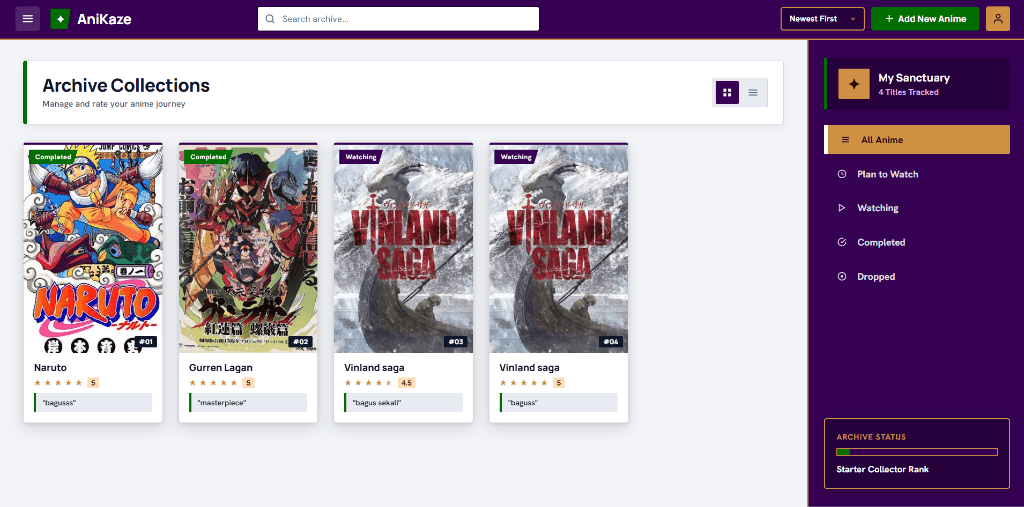
Task: Click the chevron arrow of the sort dropdown
Action: [853, 19]
